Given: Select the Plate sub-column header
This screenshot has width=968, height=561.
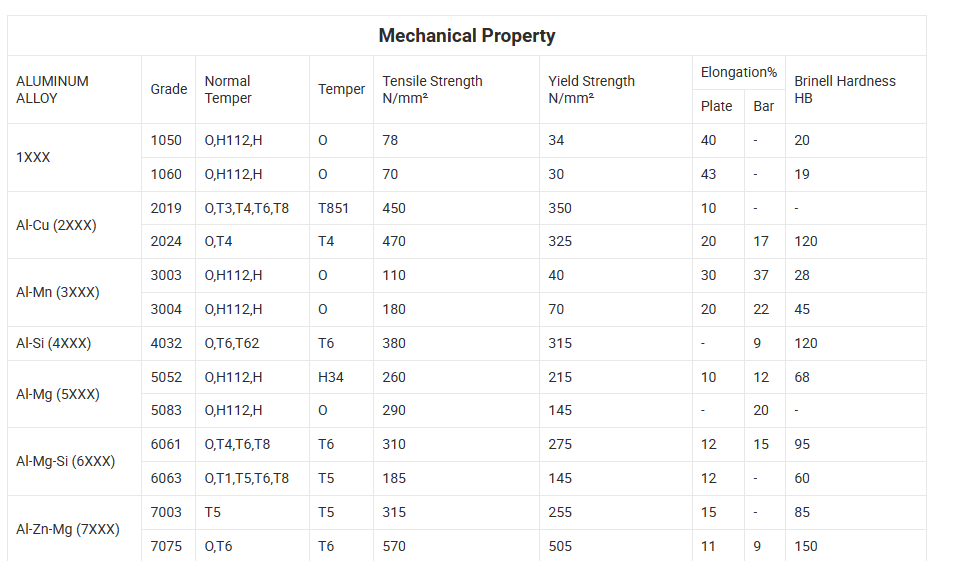Looking at the screenshot, I should coord(716,107).
